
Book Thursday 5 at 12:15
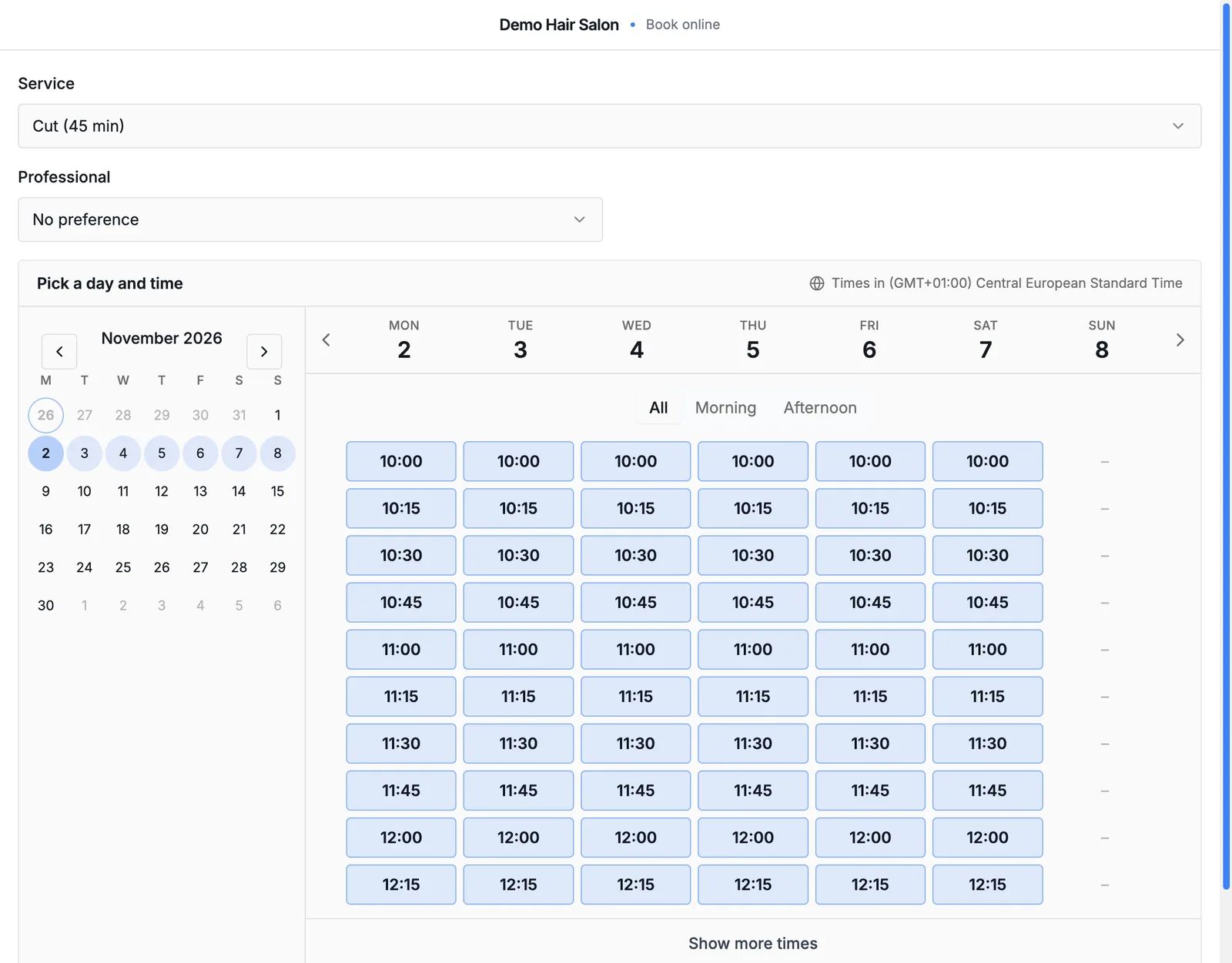click(753, 884)
